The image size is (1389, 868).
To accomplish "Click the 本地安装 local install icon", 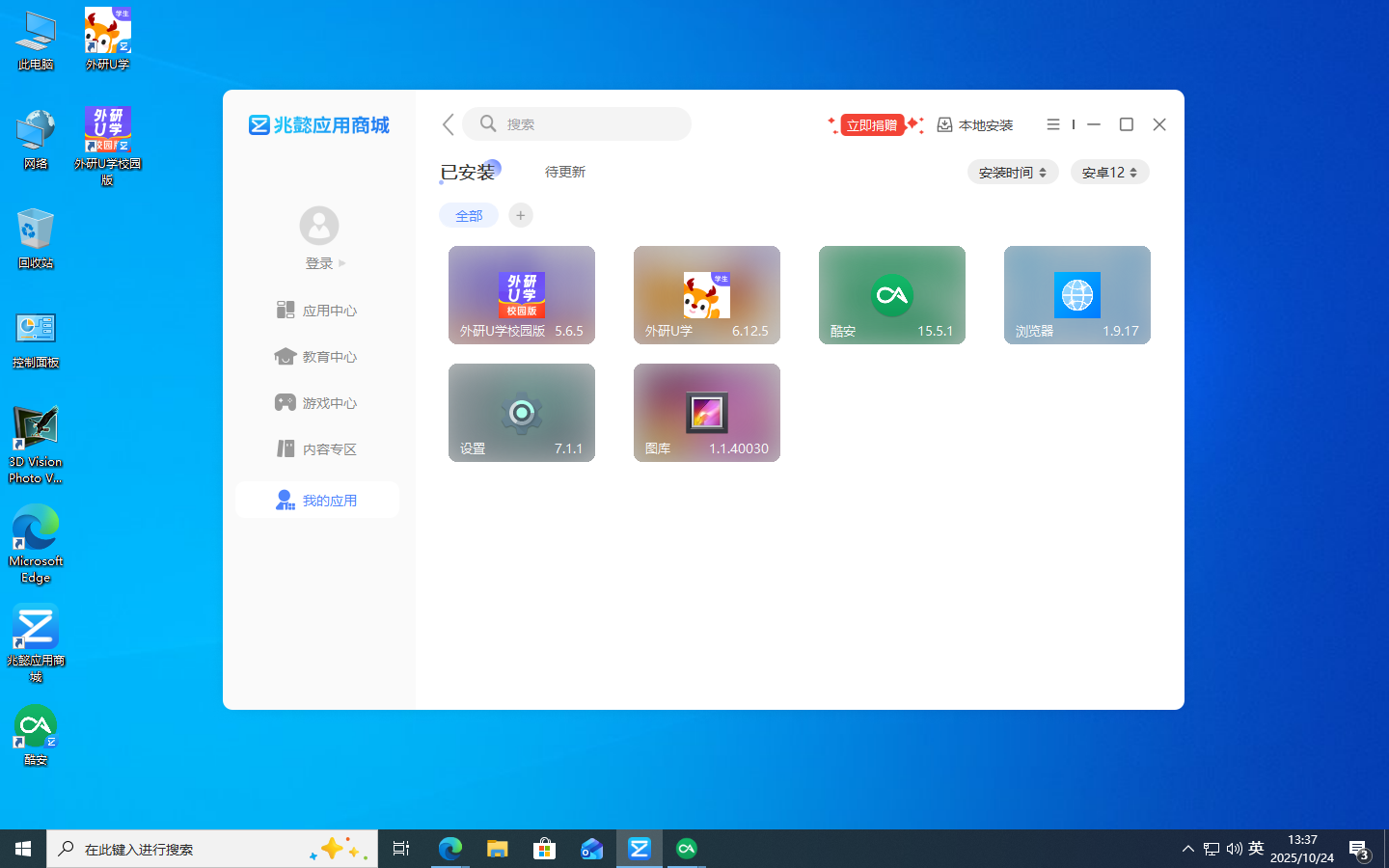I will click(x=974, y=124).
